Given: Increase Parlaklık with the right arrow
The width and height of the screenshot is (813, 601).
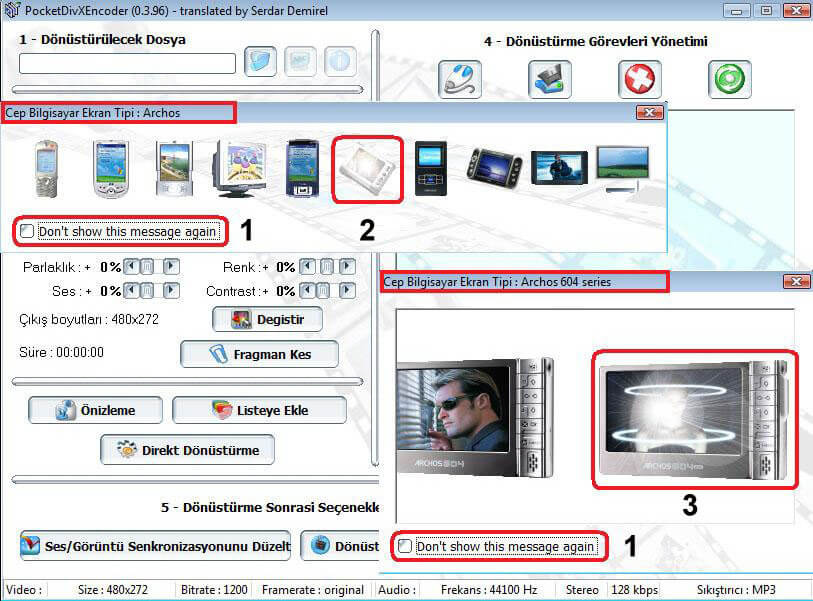Looking at the screenshot, I should coord(171,267).
